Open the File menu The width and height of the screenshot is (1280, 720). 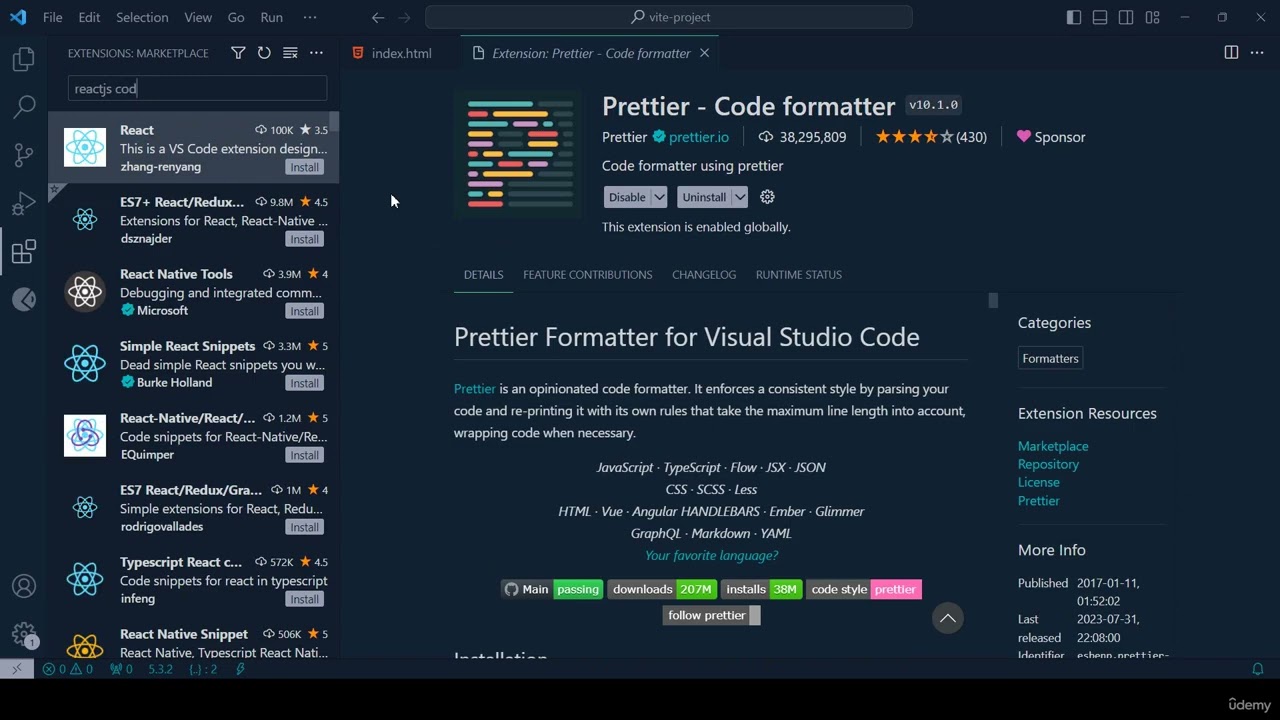click(53, 17)
